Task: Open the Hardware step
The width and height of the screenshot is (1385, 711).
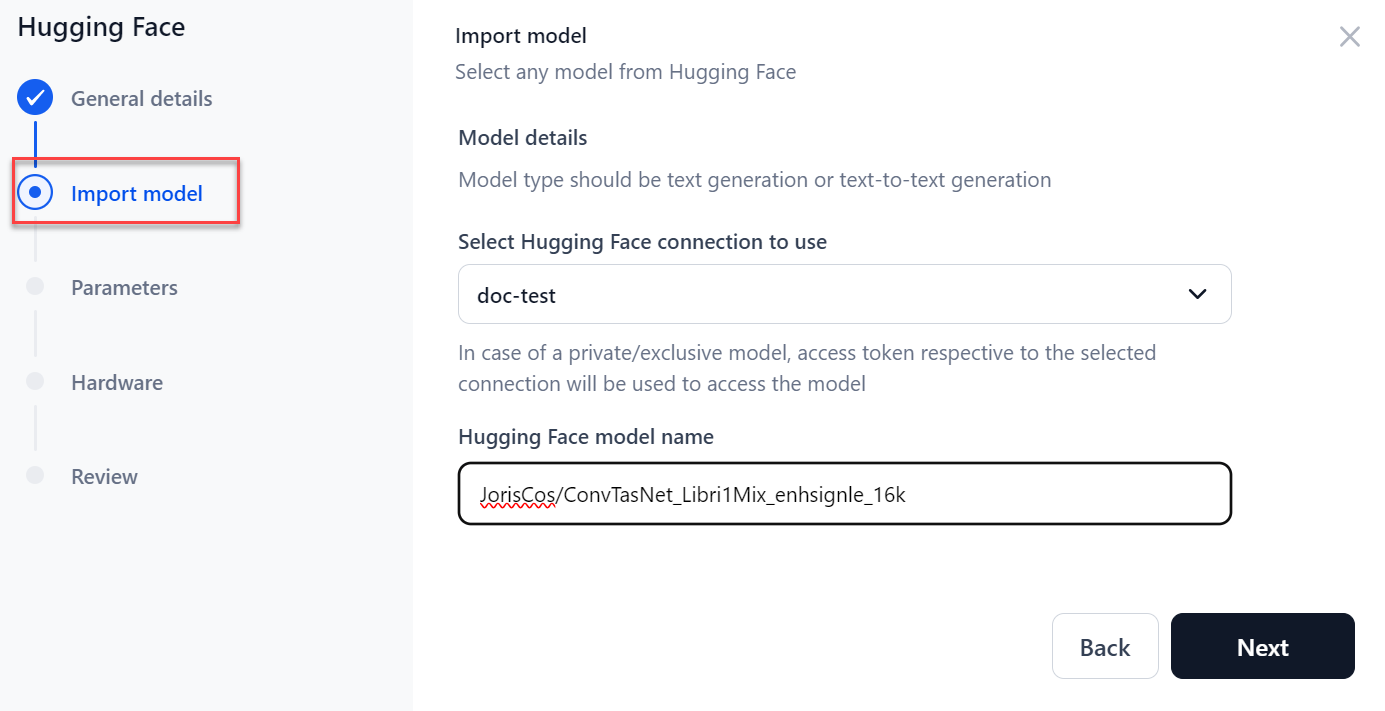Action: click(x=117, y=382)
